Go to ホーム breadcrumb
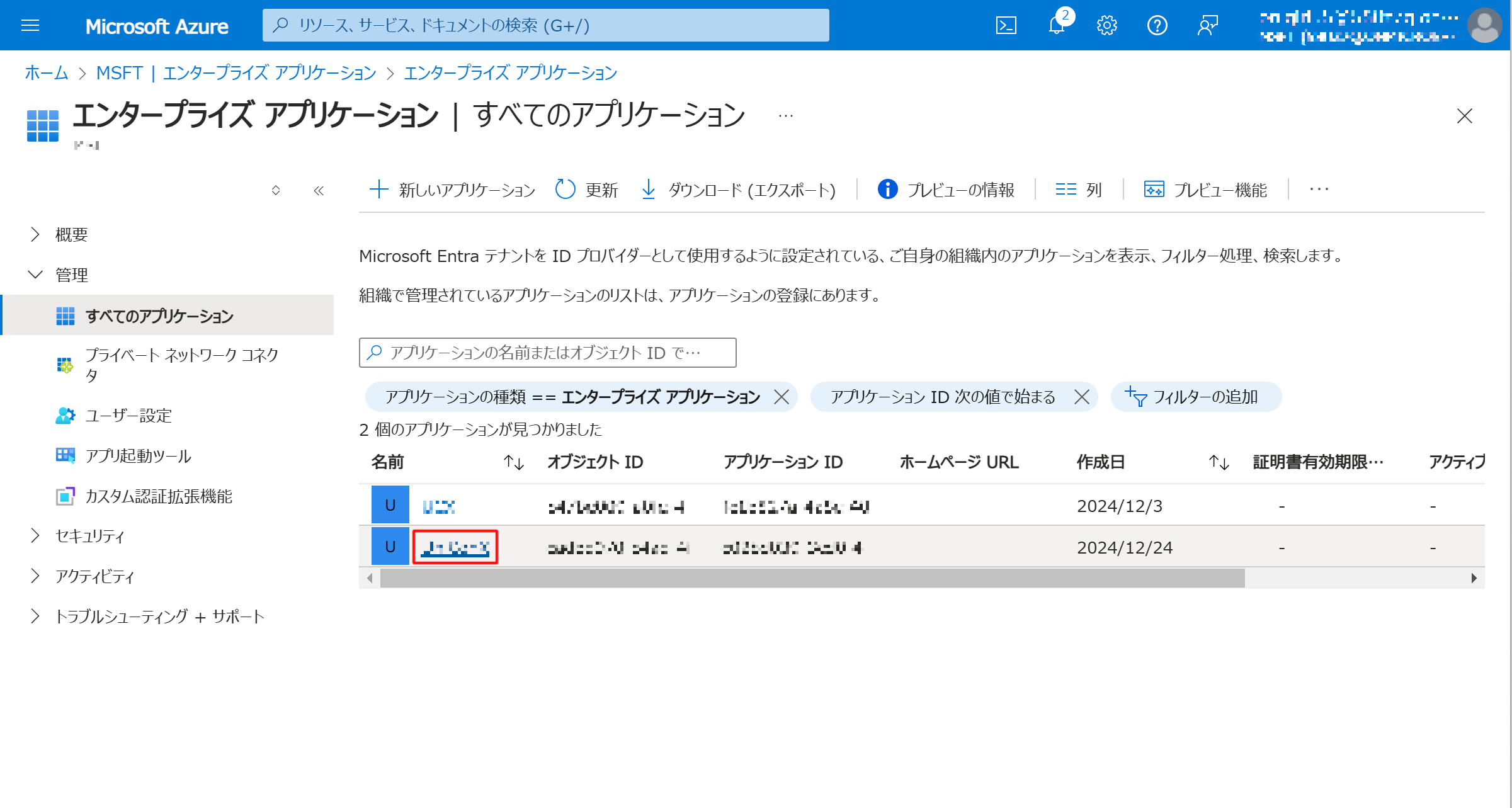The width and height of the screenshot is (1512, 808). pos(46,73)
